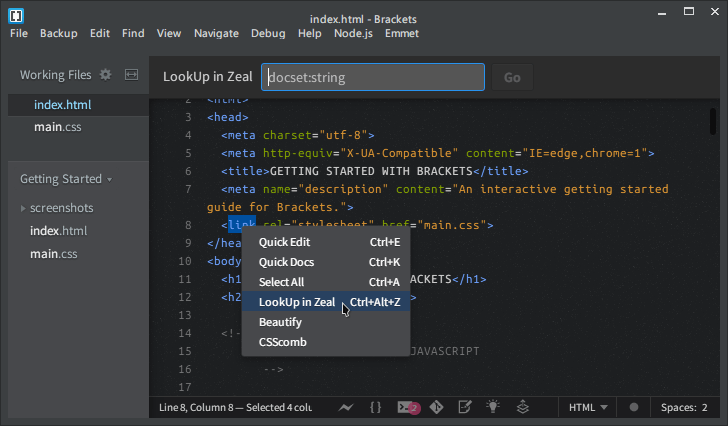The width and height of the screenshot is (728, 426).
Task: Click the lightbulb icon in status bar
Action: [493, 407]
